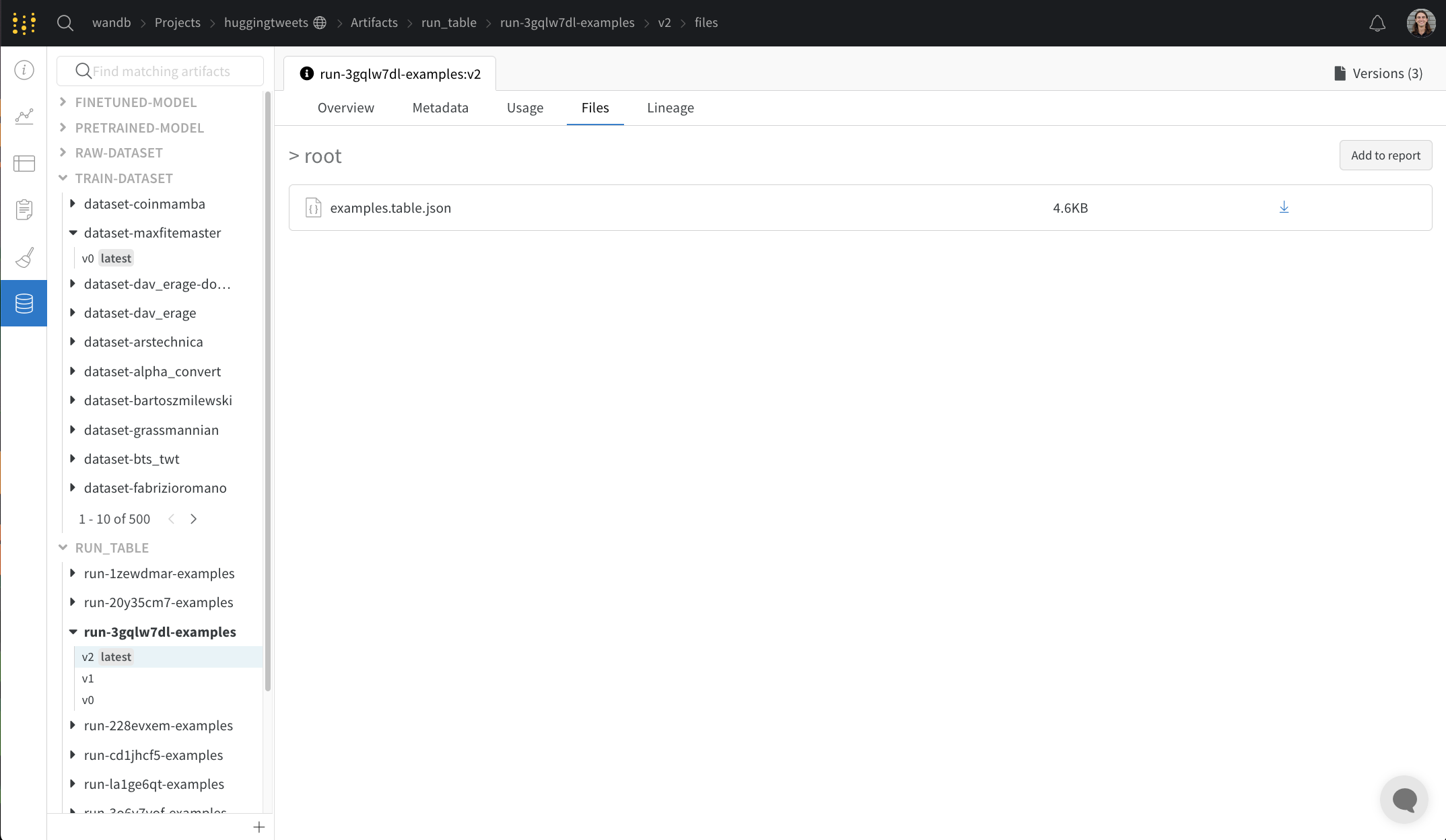Open the sweeps broom sidebar icon
The width and height of the screenshot is (1446, 840).
coord(24,257)
